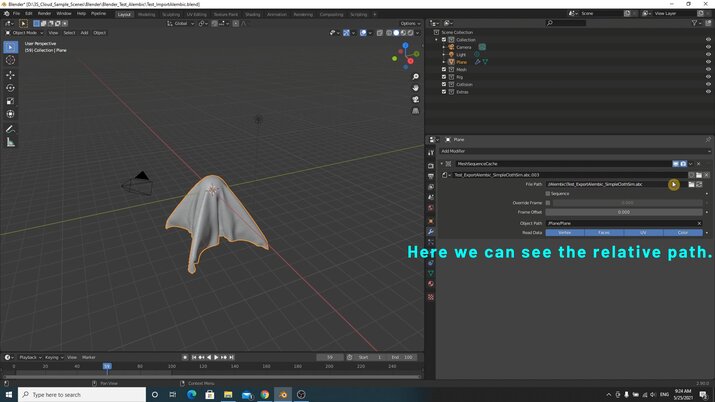Enable the Sequence checkbox
The width and height of the screenshot is (715, 402).
[548, 194]
